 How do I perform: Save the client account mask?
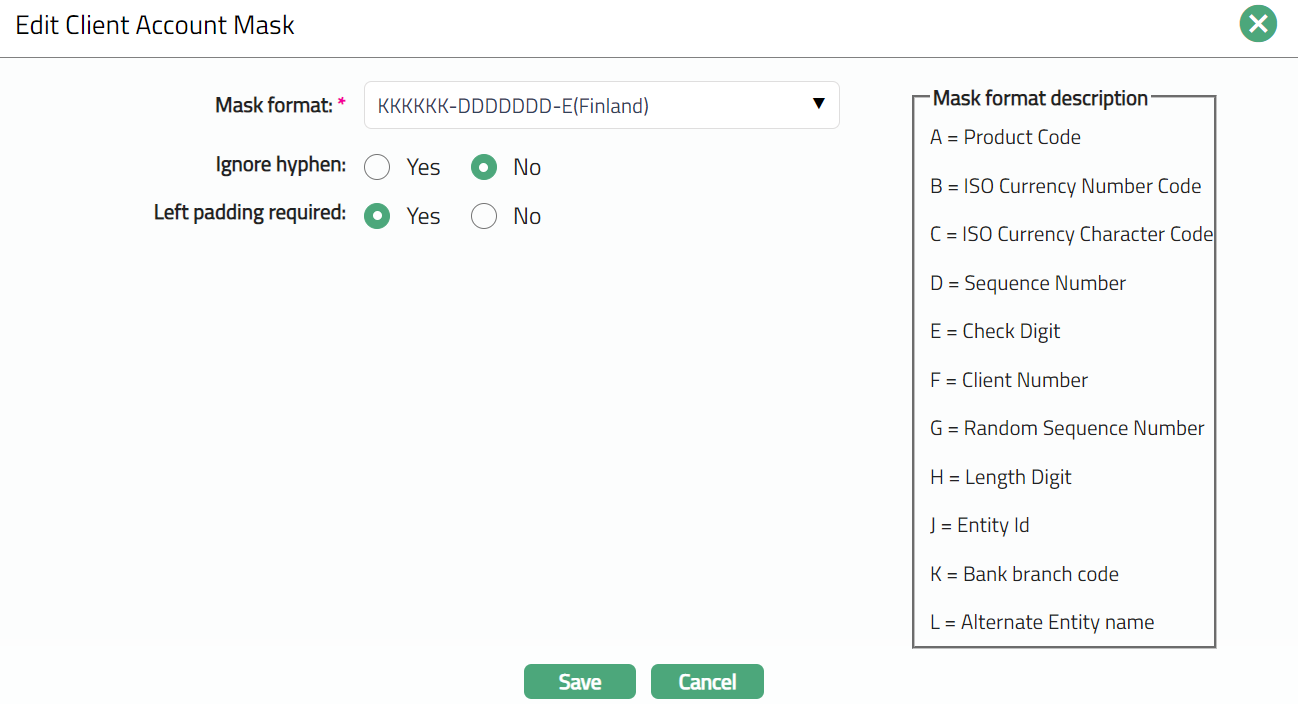pyautogui.click(x=579, y=682)
